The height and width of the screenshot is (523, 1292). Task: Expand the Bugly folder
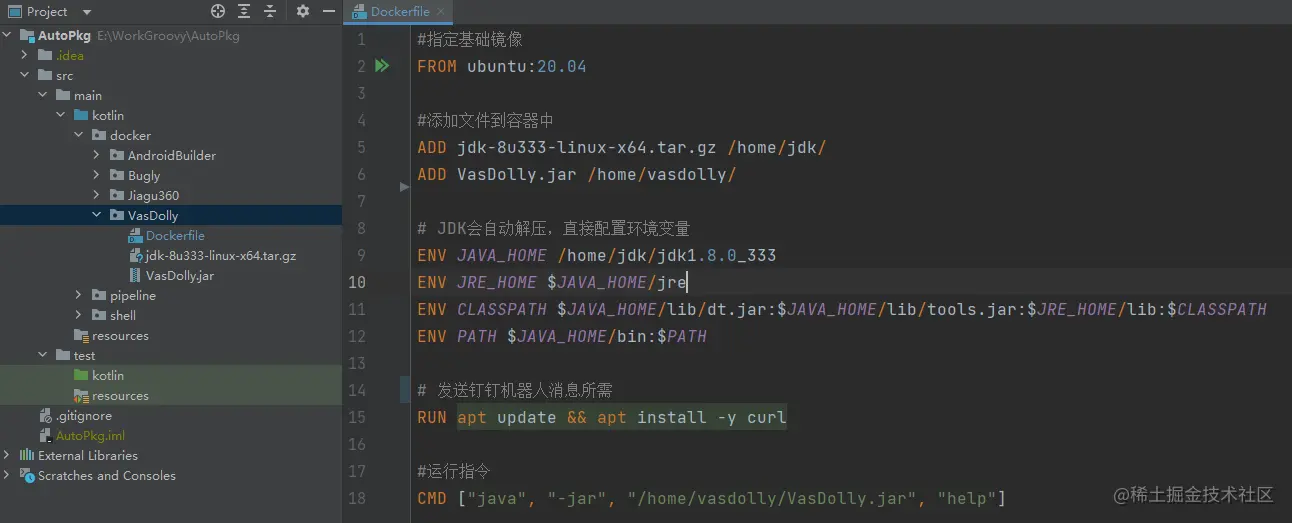click(97, 176)
